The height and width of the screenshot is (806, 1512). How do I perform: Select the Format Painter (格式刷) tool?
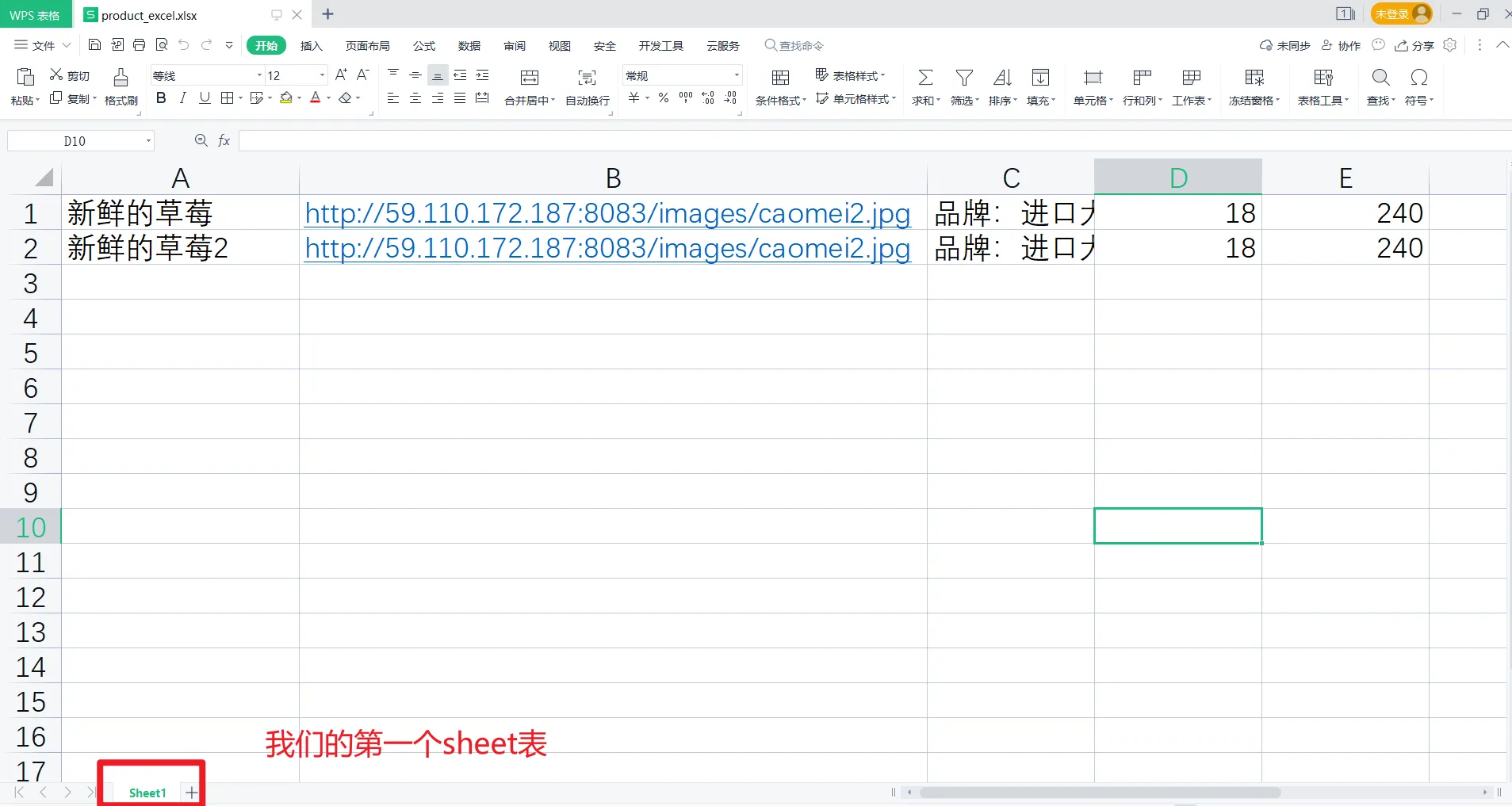coord(121,86)
